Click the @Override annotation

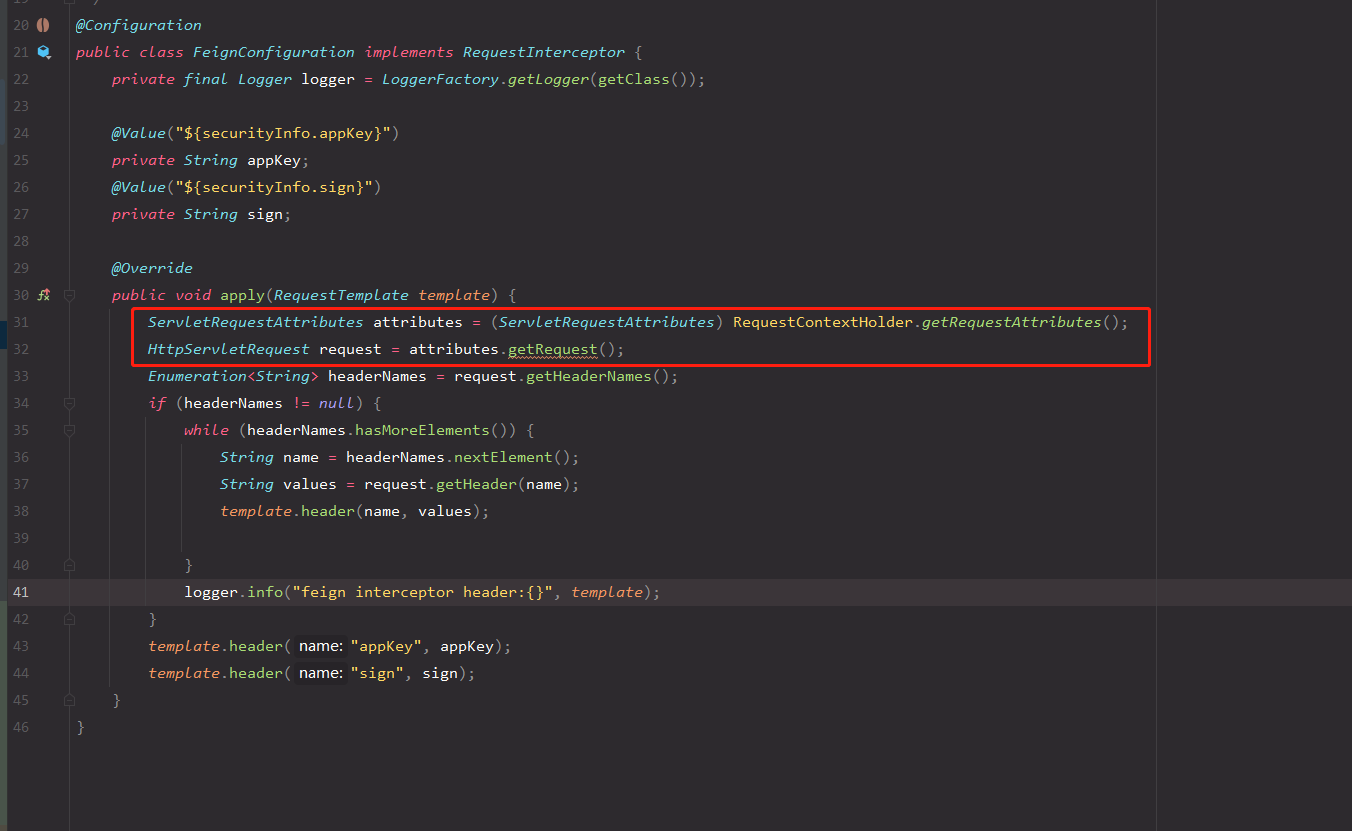point(152,268)
